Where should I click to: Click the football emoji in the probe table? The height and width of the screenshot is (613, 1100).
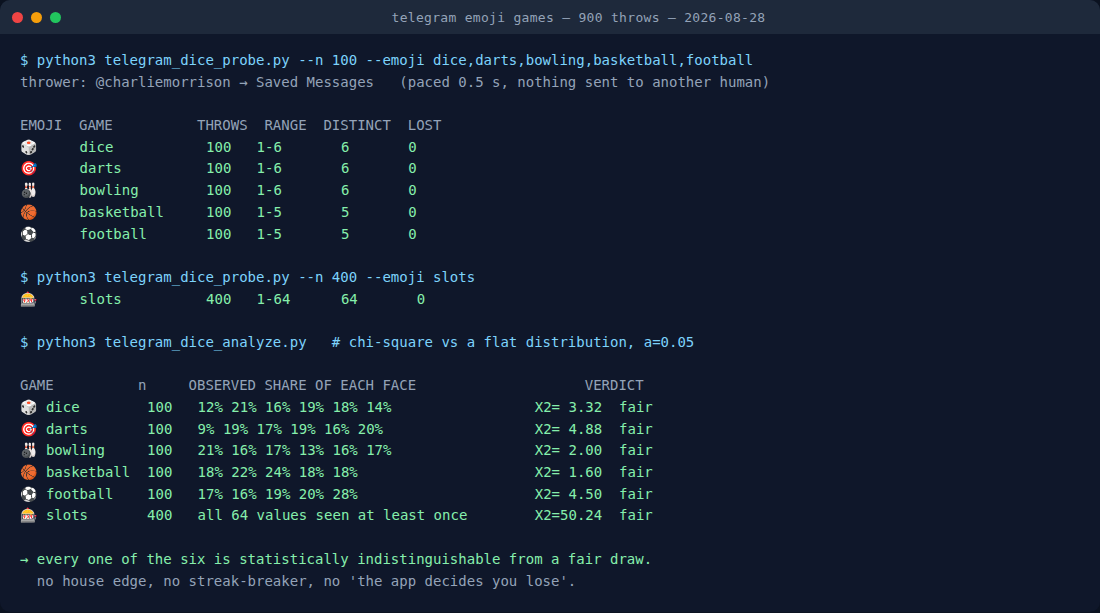pos(29,234)
